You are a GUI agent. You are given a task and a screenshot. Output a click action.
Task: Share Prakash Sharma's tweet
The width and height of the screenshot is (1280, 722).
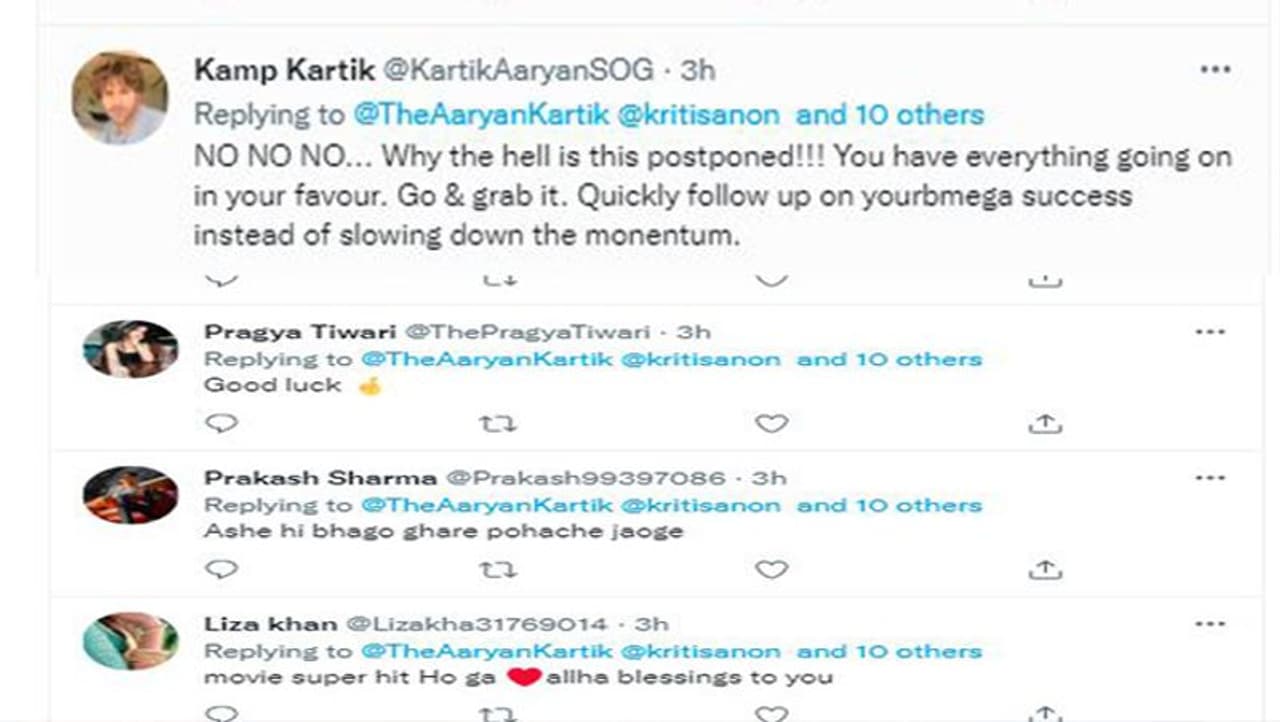(x=1044, y=570)
